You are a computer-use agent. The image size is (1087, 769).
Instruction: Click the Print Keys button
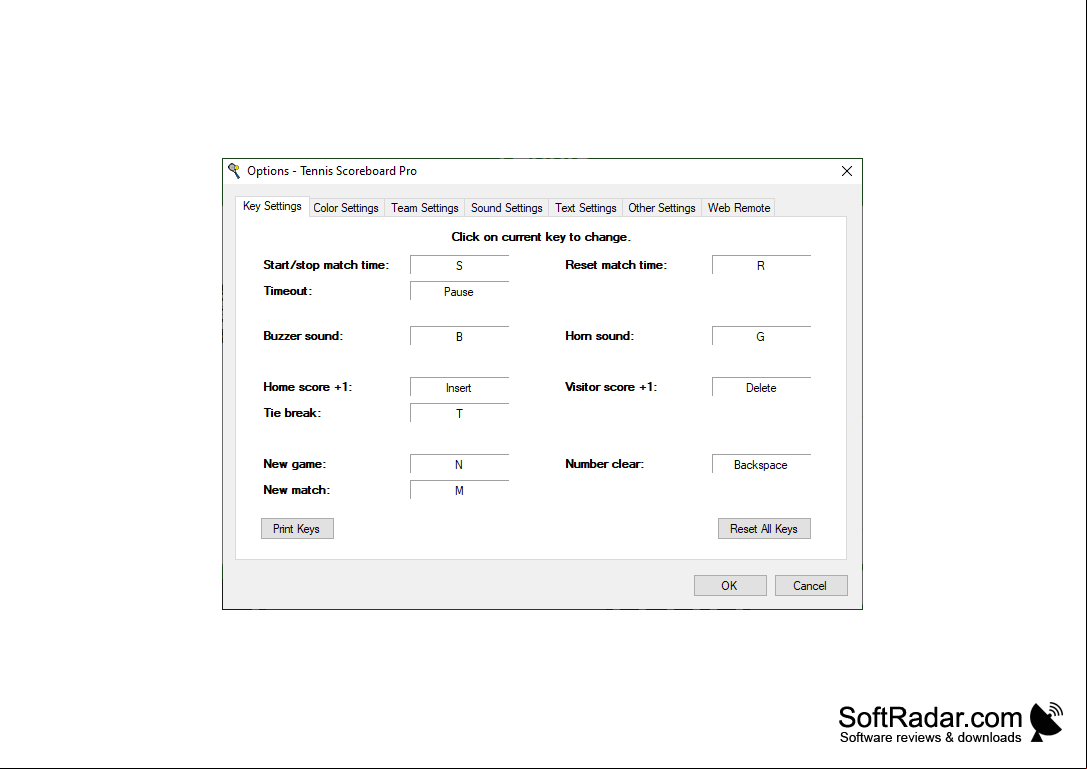[x=297, y=529]
